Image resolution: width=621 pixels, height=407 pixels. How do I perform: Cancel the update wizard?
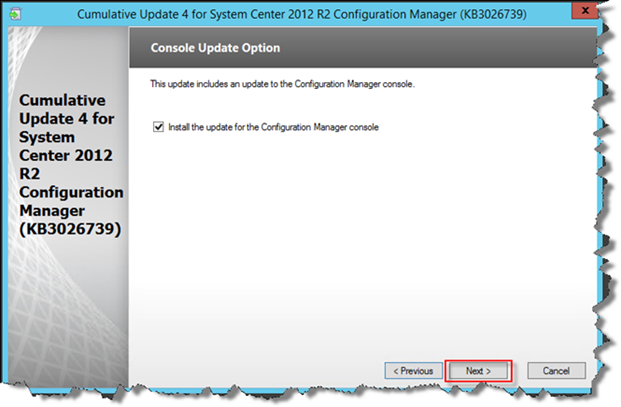point(556,371)
